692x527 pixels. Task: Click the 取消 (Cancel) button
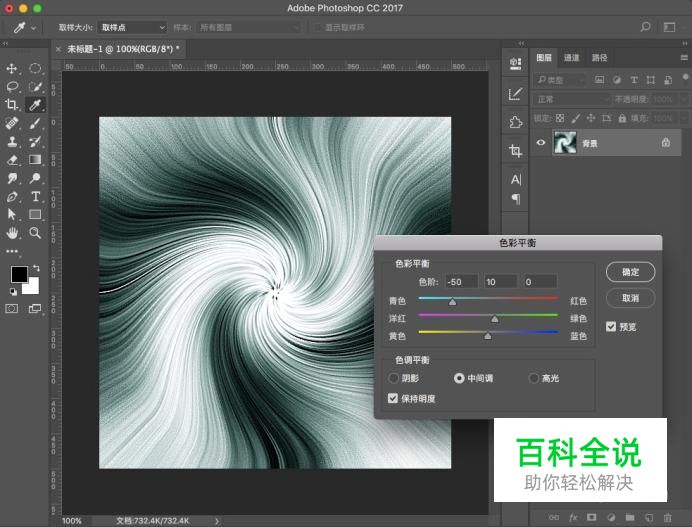click(630, 298)
